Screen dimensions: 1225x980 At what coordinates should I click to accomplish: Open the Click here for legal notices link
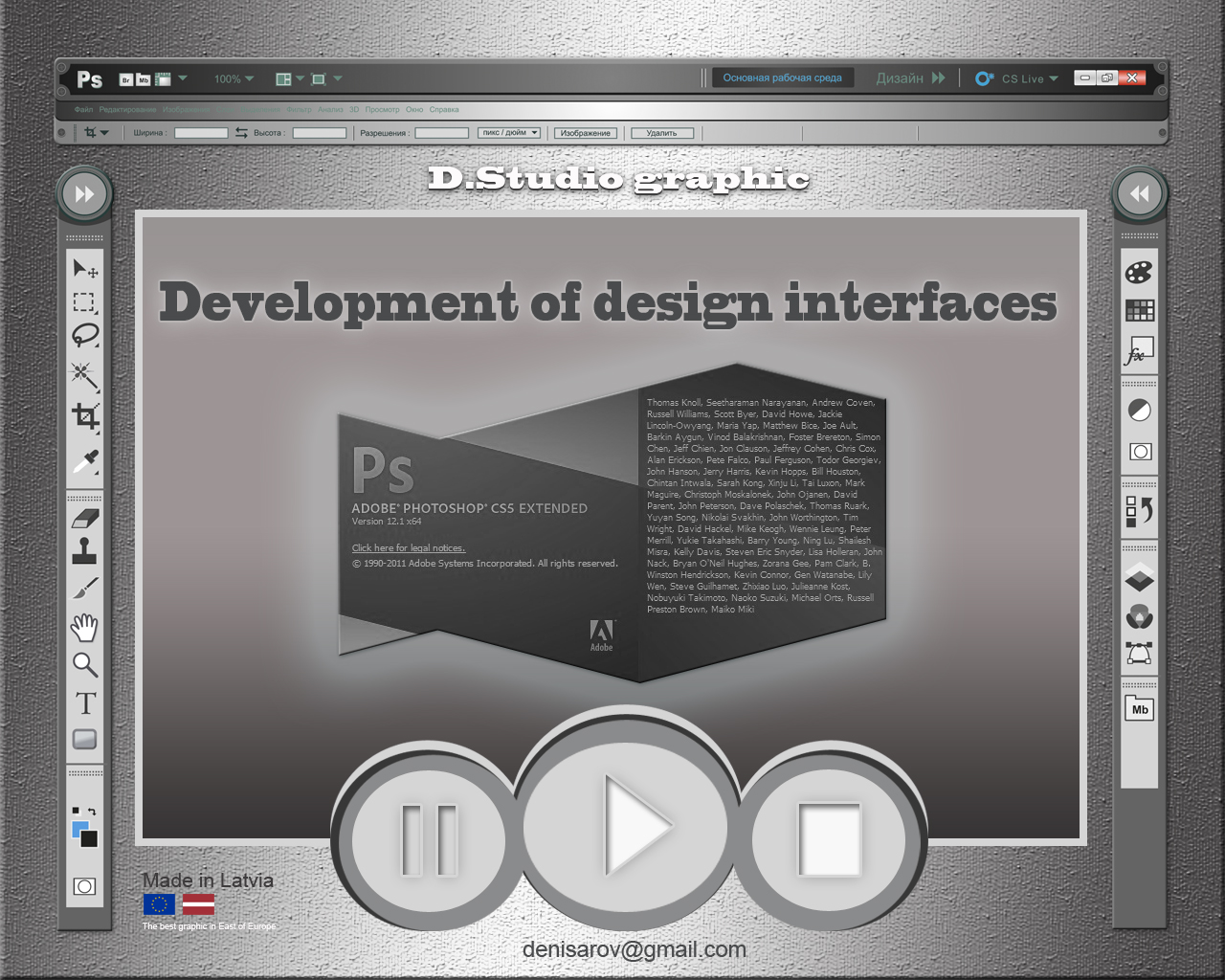point(409,548)
